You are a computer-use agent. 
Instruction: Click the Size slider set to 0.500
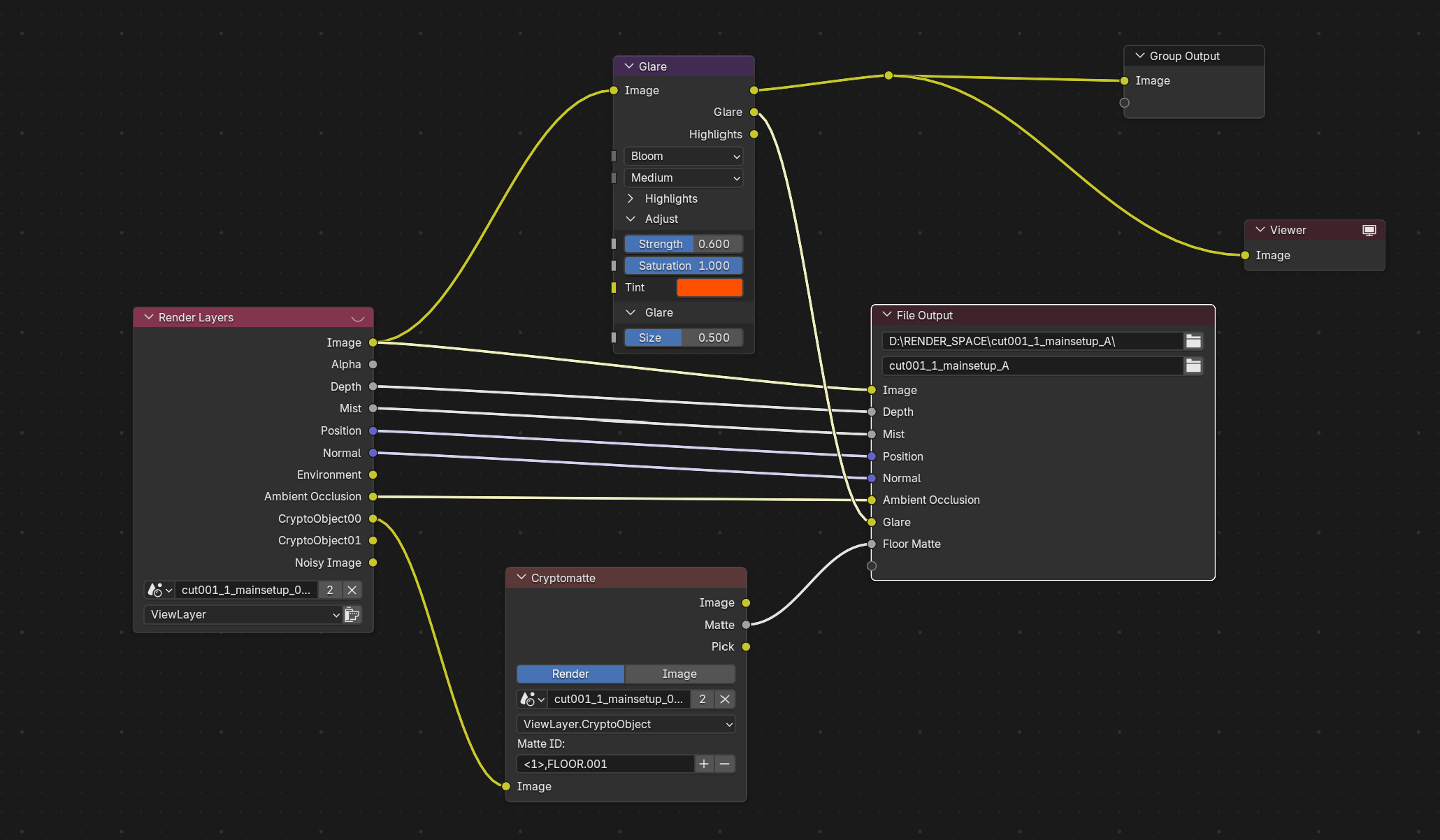tap(683, 338)
